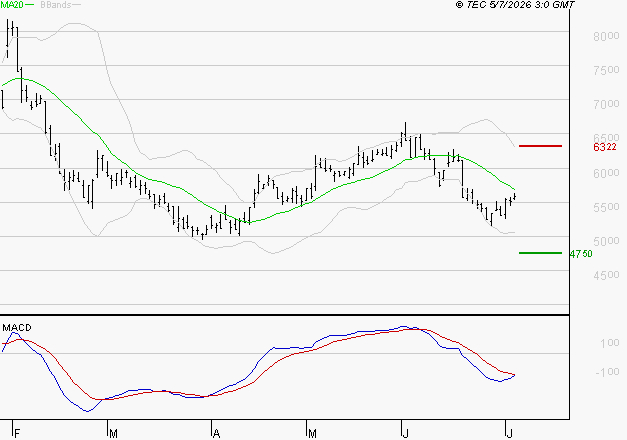The height and width of the screenshot is (440, 627).
Task: Click the red 6322 resistance line
Action: click(x=540, y=146)
